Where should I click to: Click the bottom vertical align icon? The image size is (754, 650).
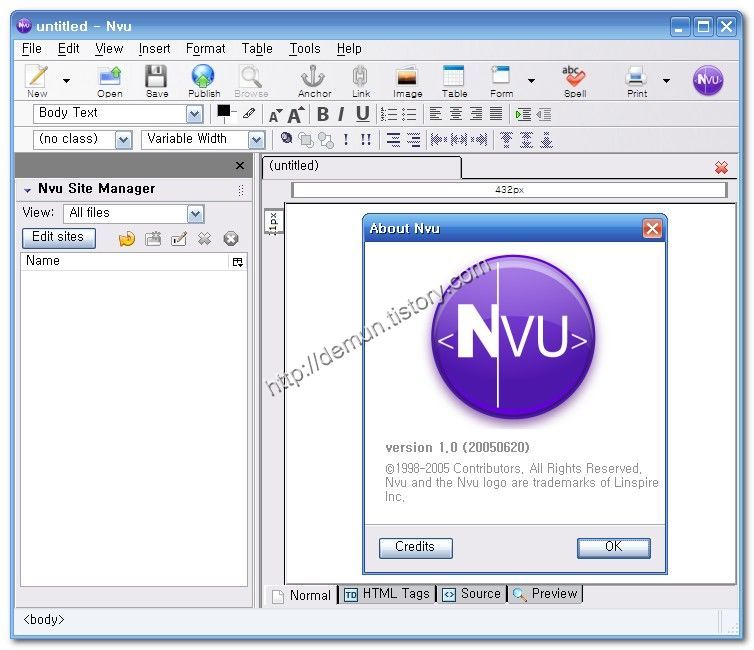tap(546, 140)
